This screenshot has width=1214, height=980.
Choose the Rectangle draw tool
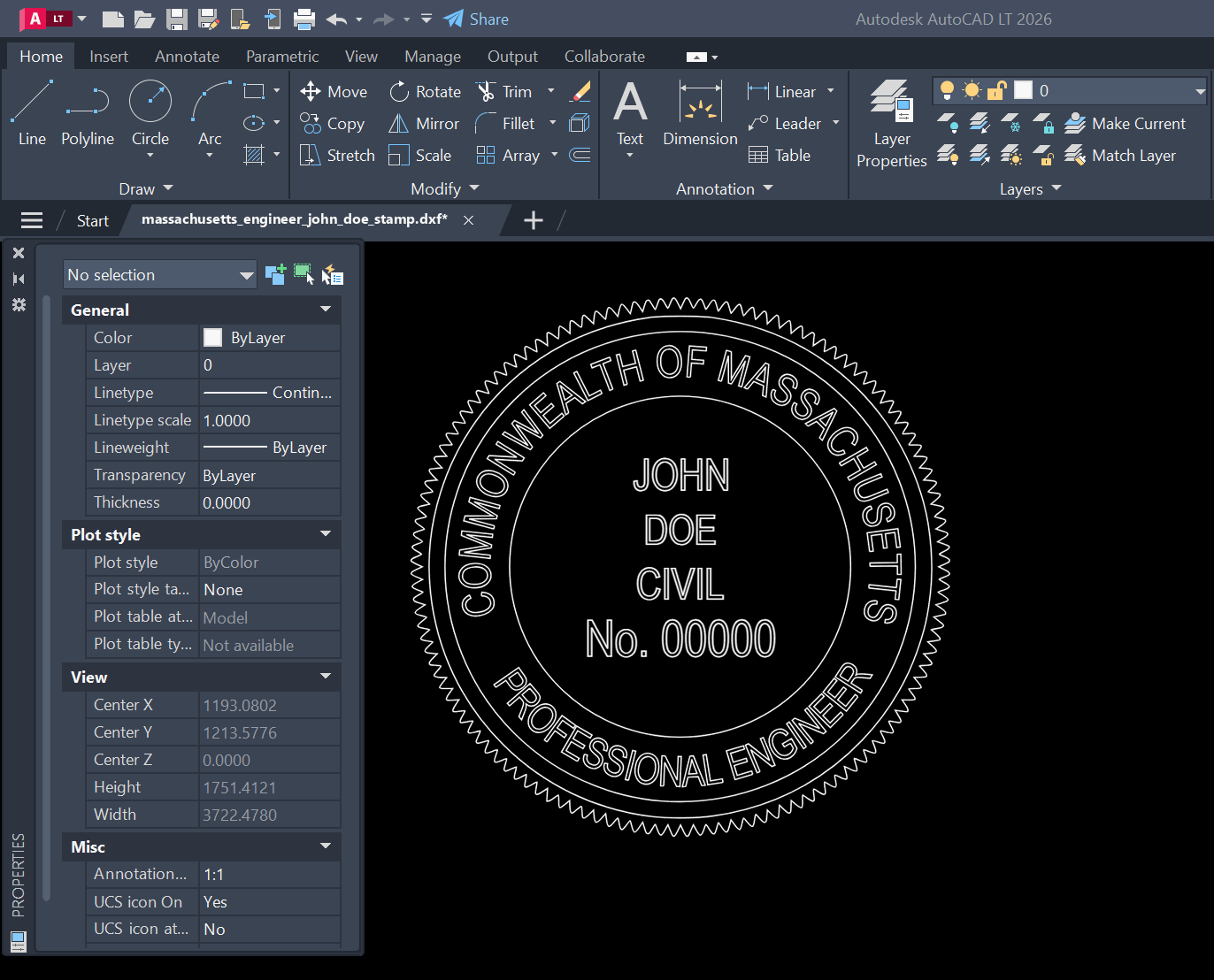pos(254,91)
